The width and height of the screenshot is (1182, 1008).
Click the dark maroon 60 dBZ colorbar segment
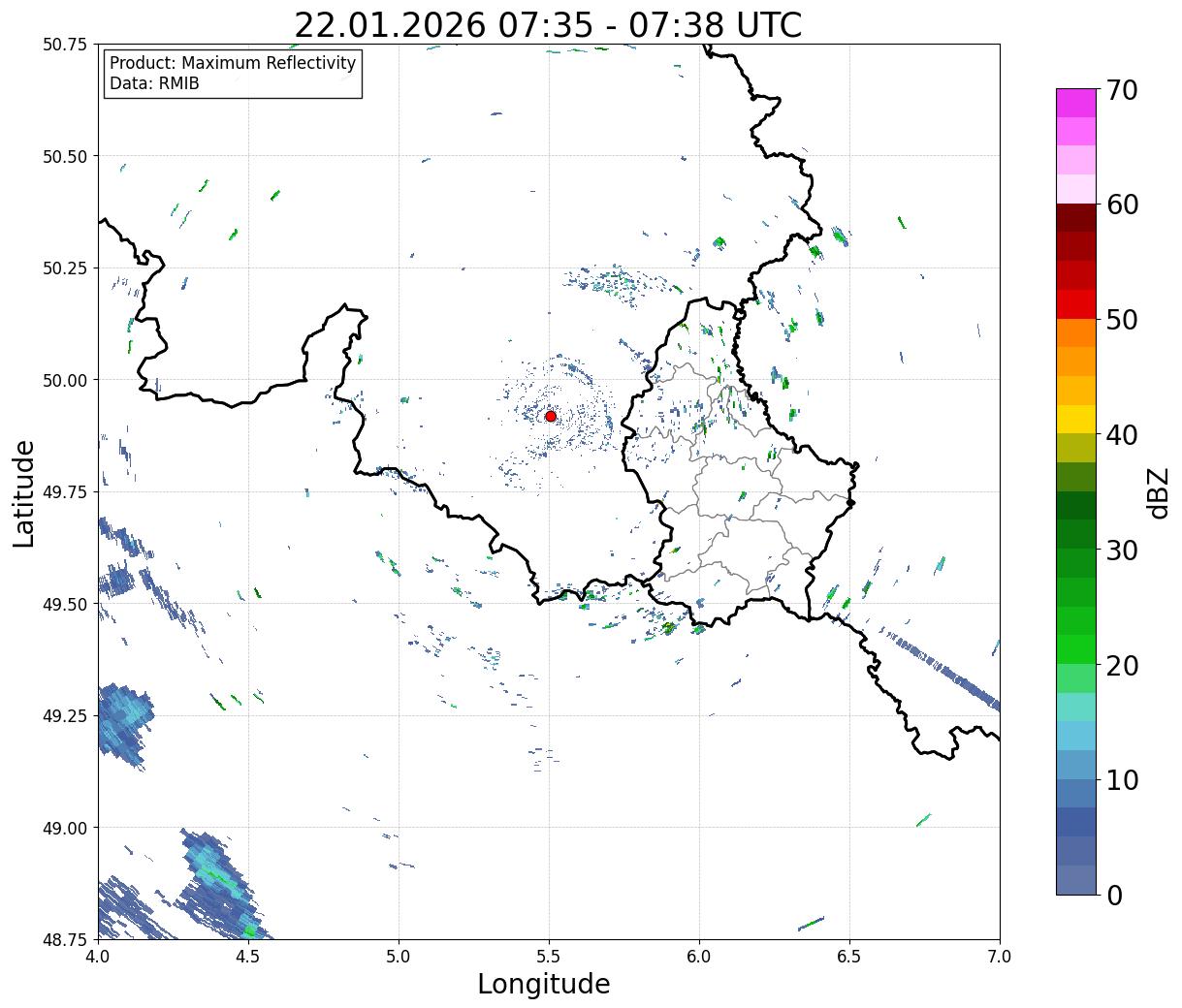[x=1076, y=218]
